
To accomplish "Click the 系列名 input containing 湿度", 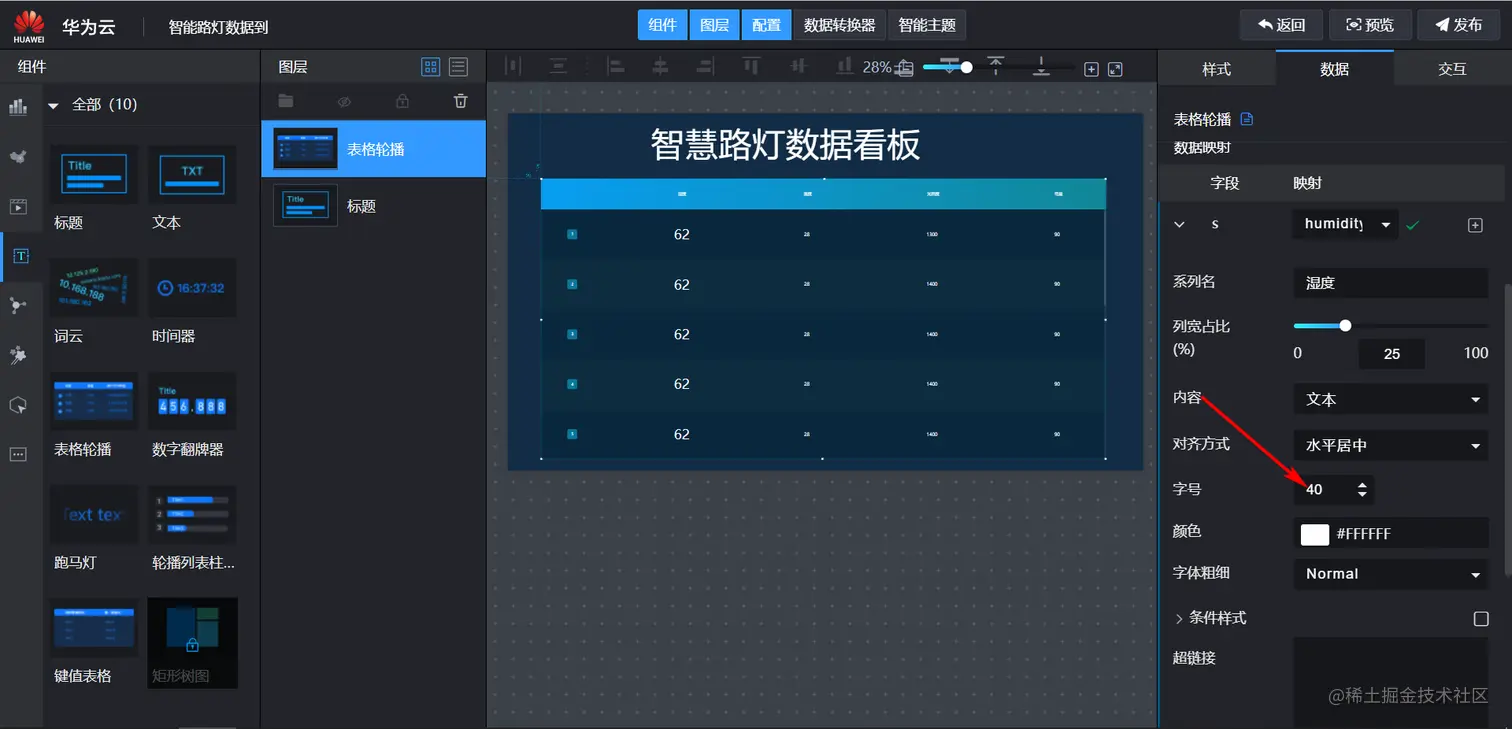I will (1391, 283).
